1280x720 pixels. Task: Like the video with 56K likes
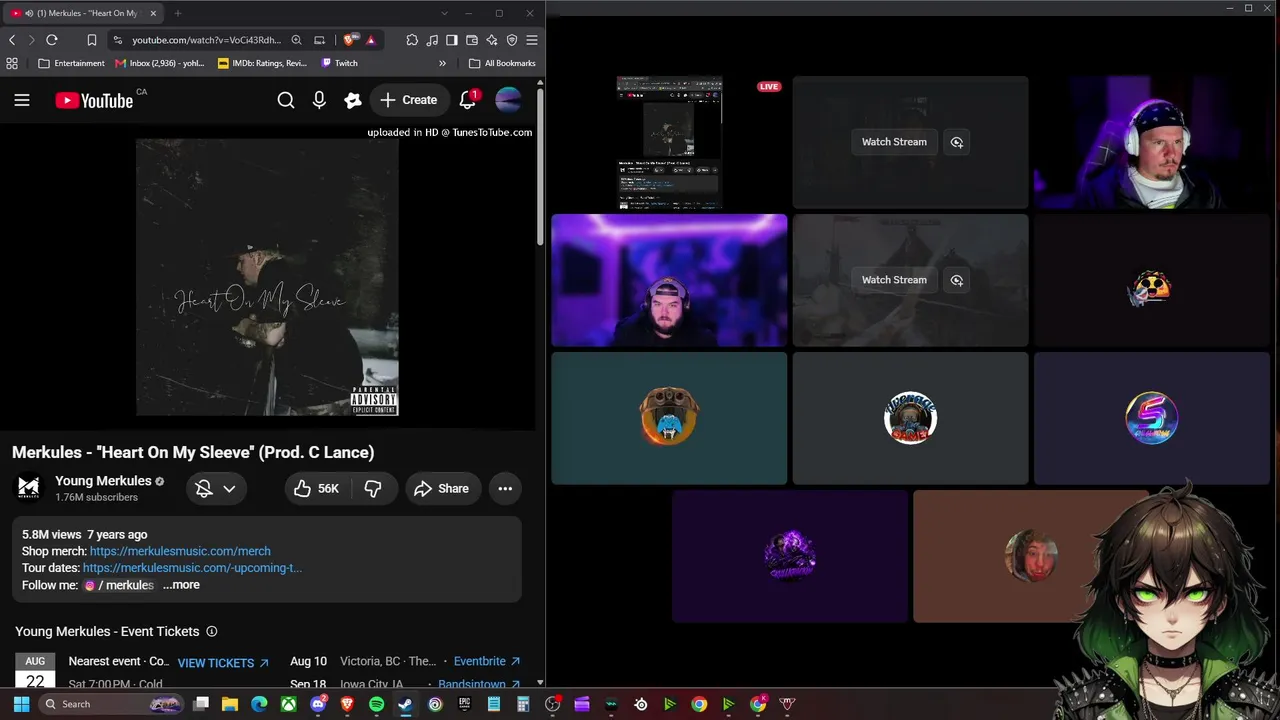[317, 488]
